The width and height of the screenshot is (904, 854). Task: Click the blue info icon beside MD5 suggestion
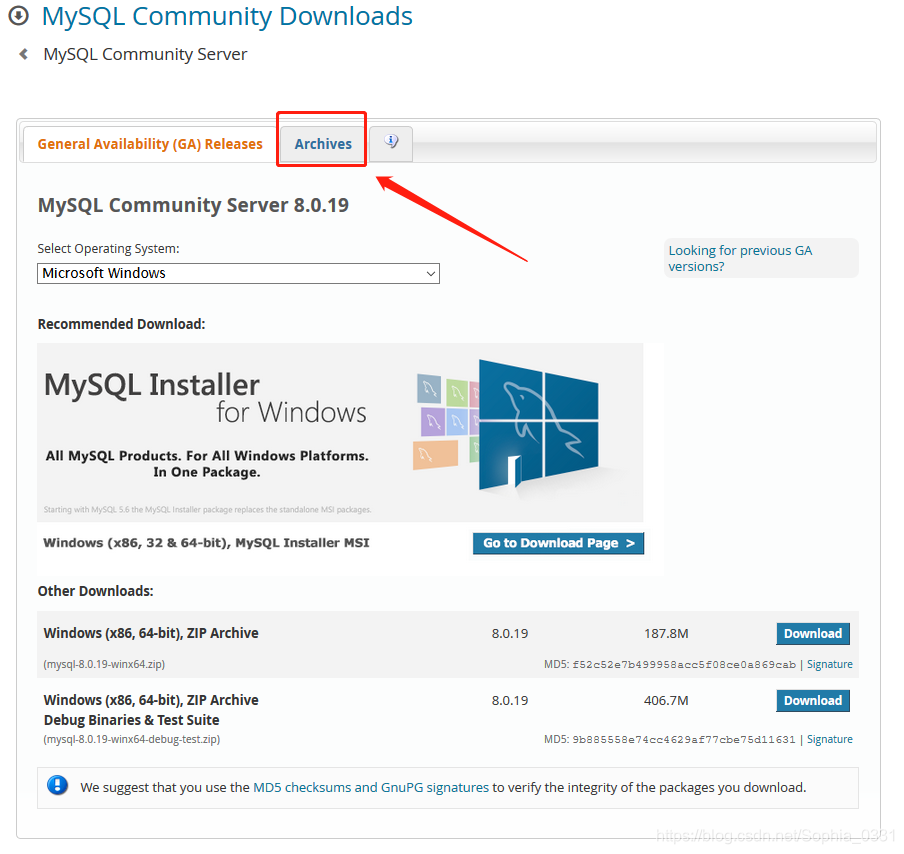[x=58, y=785]
